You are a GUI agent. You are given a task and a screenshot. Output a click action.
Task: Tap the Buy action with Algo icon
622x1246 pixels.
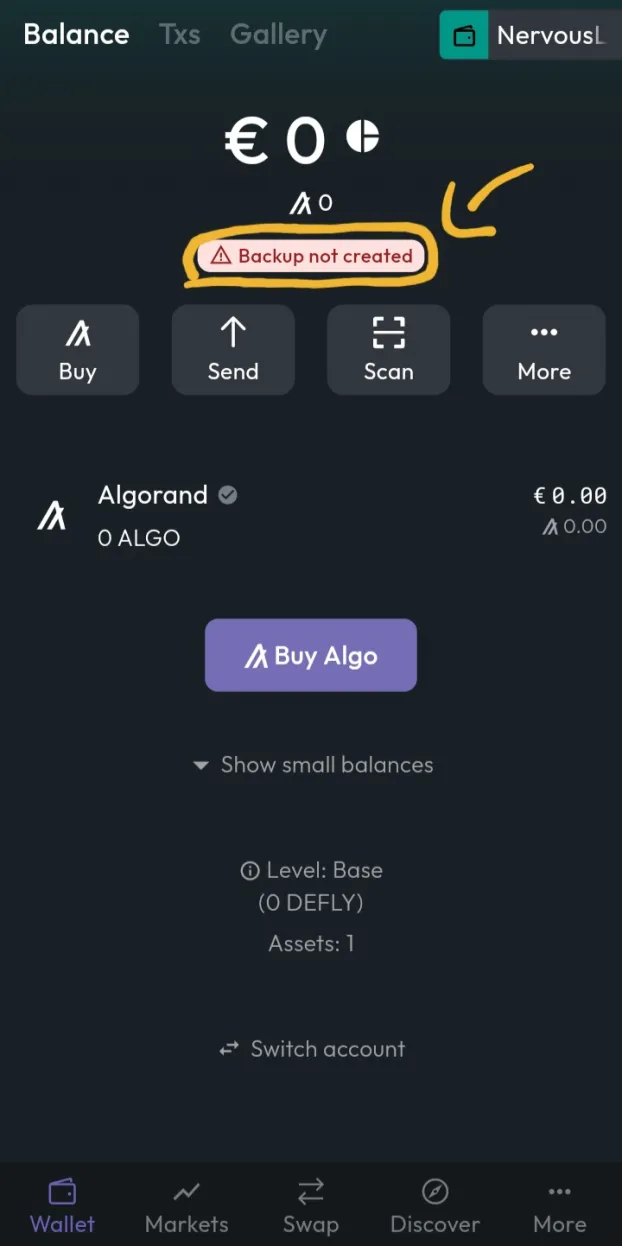(77, 350)
